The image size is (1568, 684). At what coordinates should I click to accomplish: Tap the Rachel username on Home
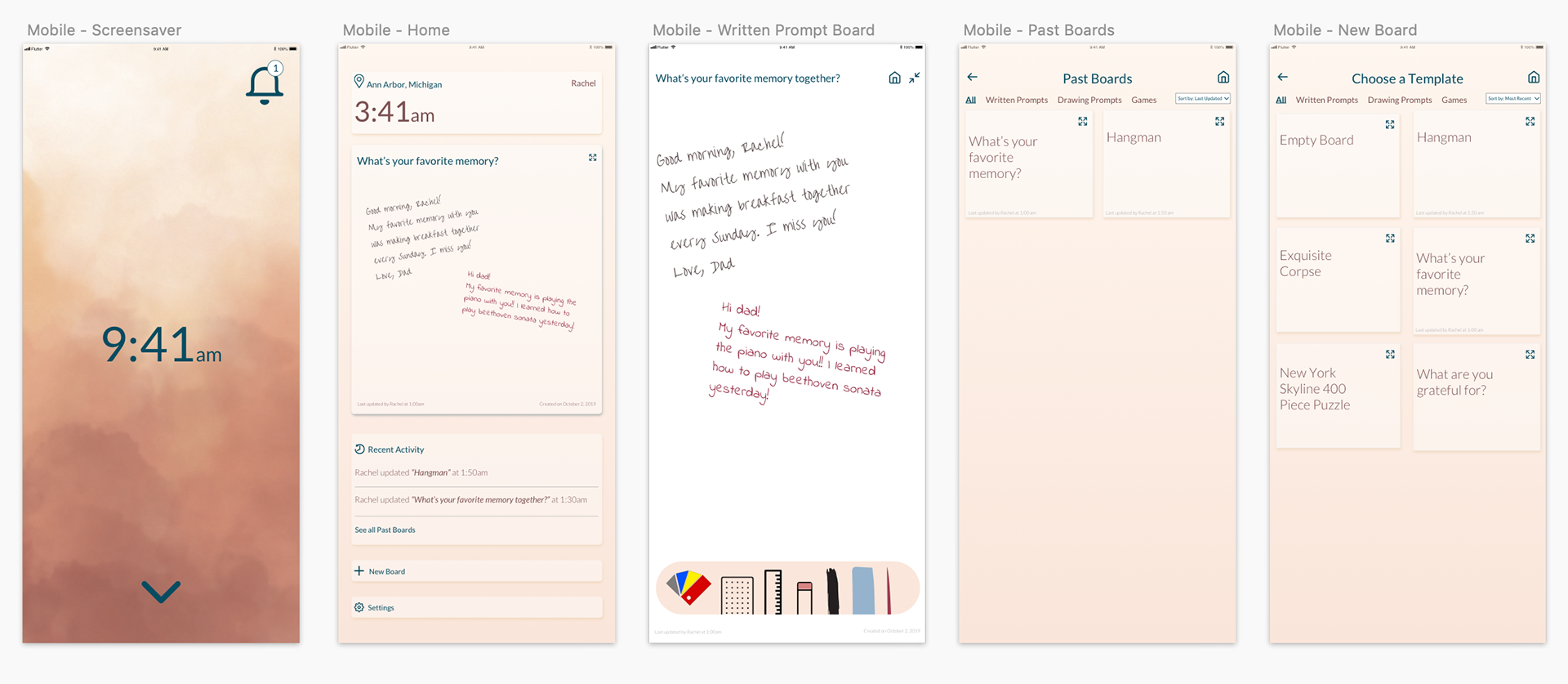(x=583, y=83)
